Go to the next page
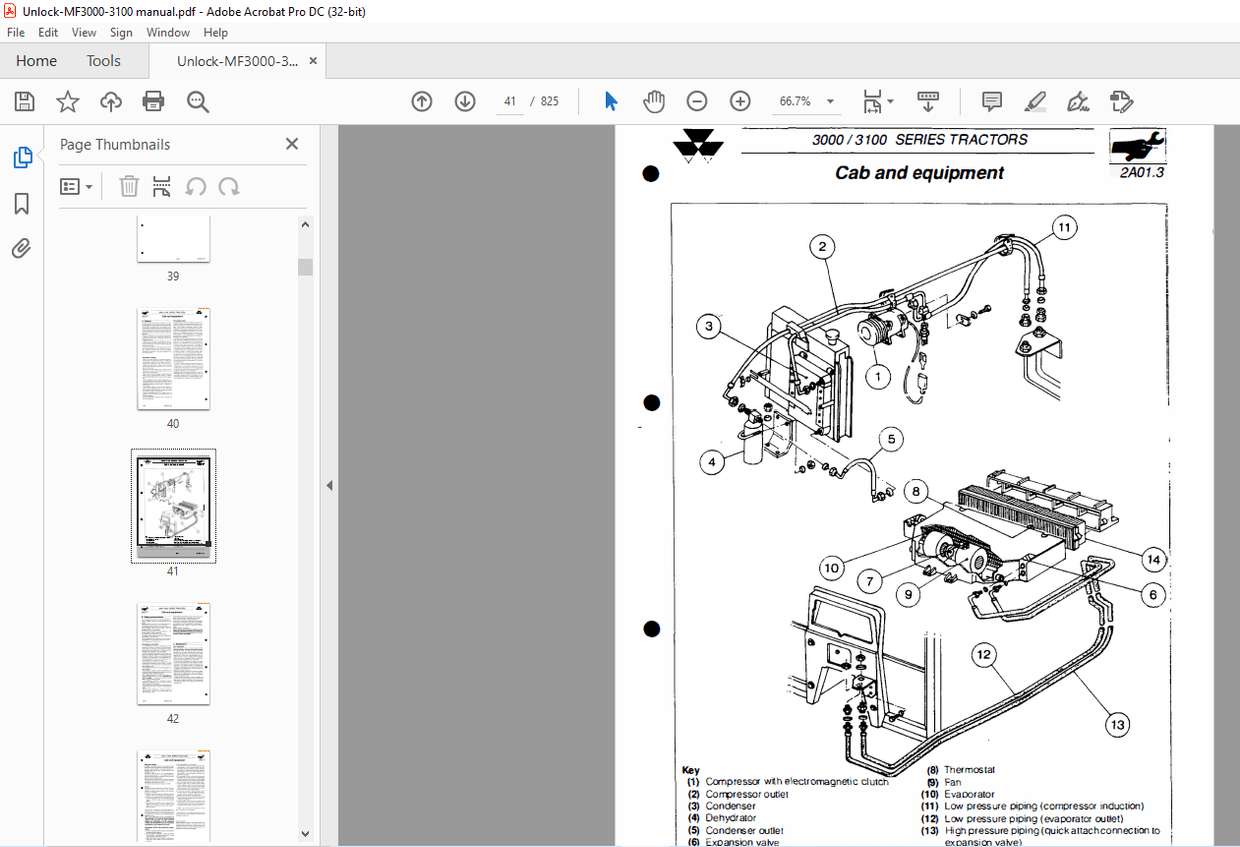 465,101
